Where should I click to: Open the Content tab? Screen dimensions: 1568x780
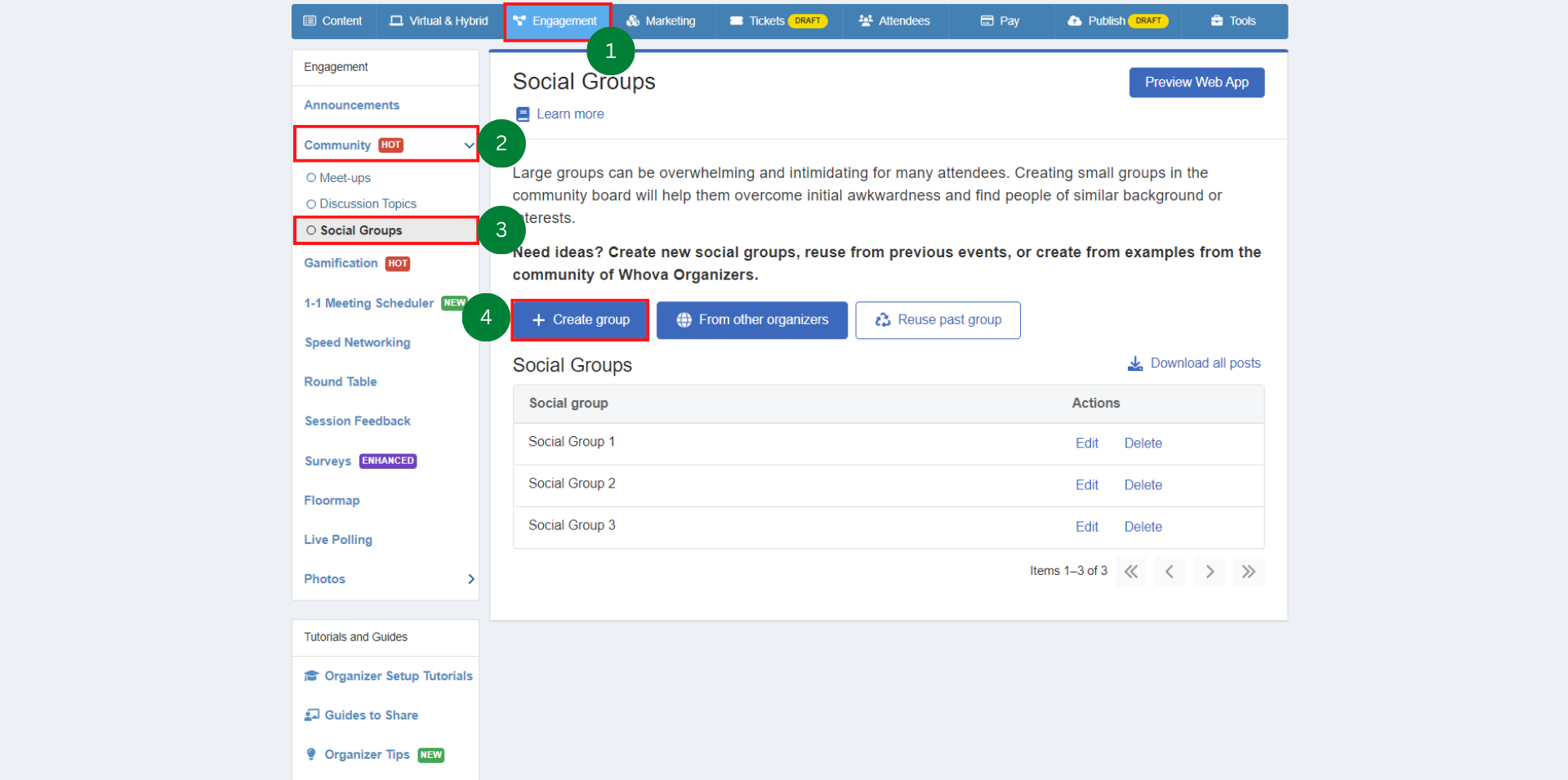[x=332, y=21]
